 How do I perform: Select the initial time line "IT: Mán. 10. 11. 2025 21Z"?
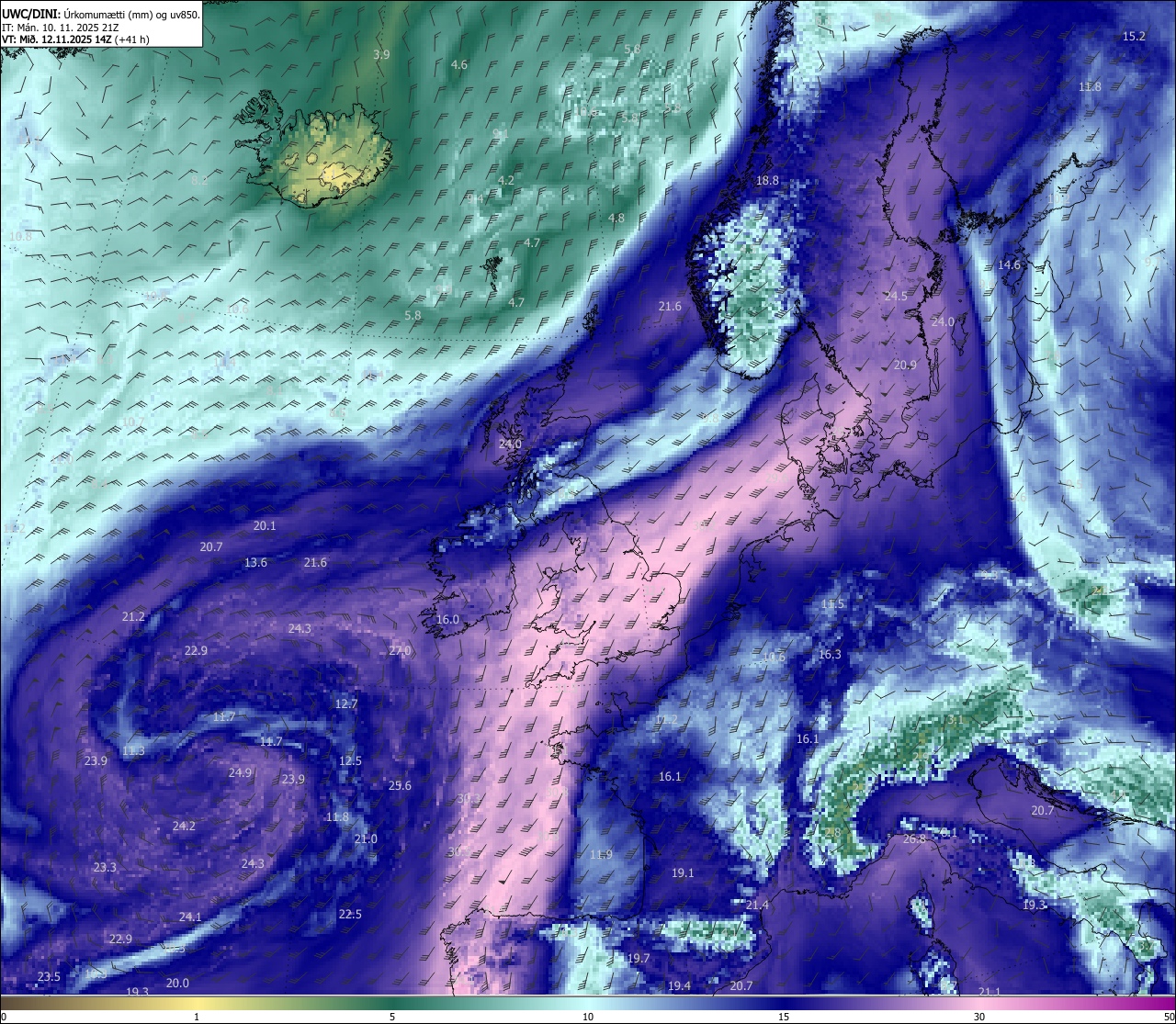62,28
